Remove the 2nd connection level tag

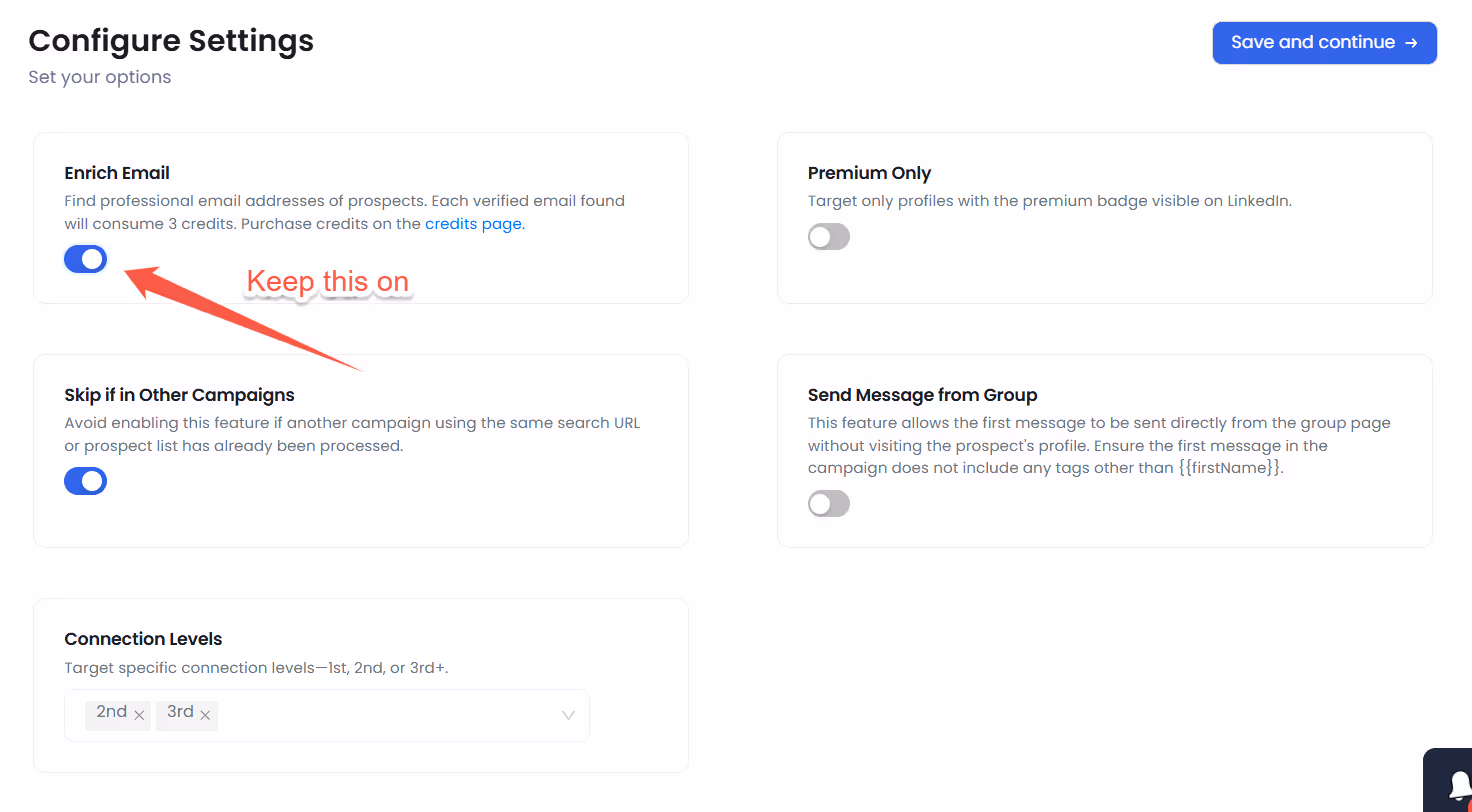point(137,714)
